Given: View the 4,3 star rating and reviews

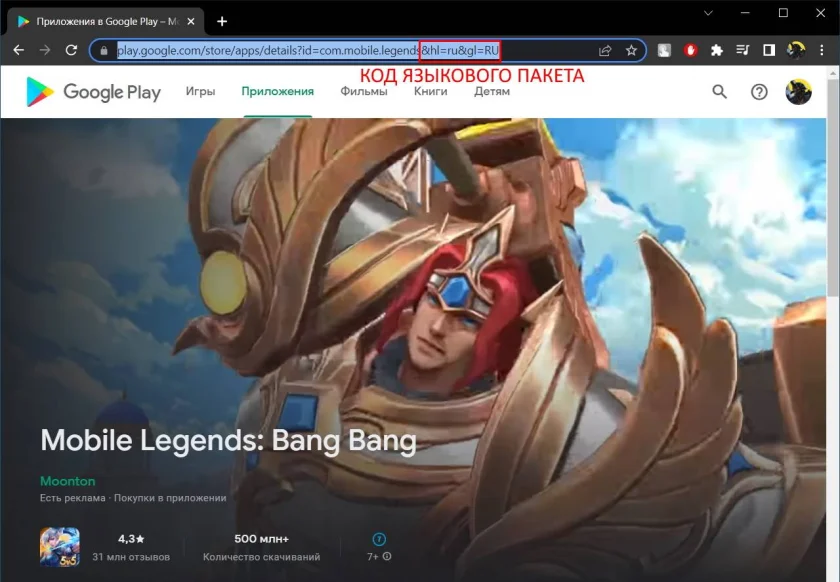Looking at the screenshot, I should tap(131, 548).
